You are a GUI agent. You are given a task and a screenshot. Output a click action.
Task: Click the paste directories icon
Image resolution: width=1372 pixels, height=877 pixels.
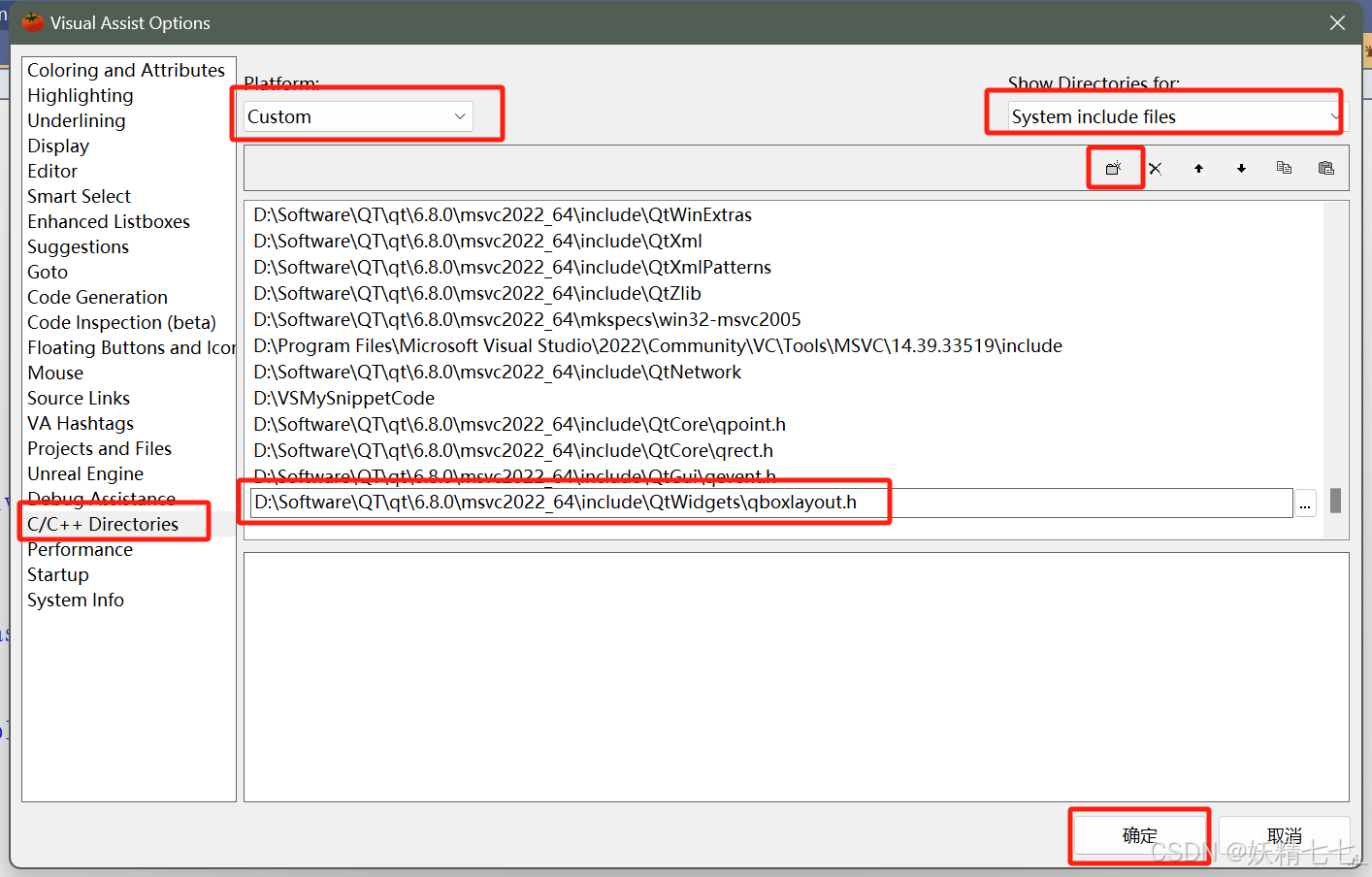pyautogui.click(x=1326, y=168)
